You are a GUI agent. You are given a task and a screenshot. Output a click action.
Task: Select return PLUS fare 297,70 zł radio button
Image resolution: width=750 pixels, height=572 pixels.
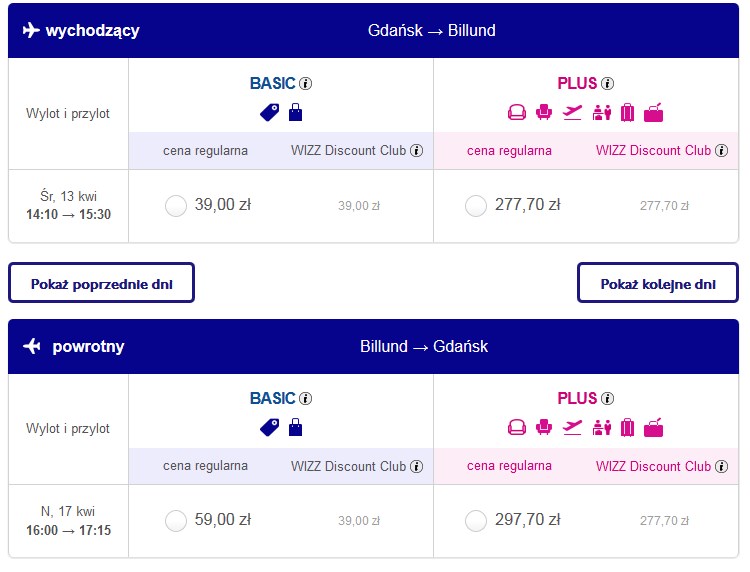pos(476,520)
